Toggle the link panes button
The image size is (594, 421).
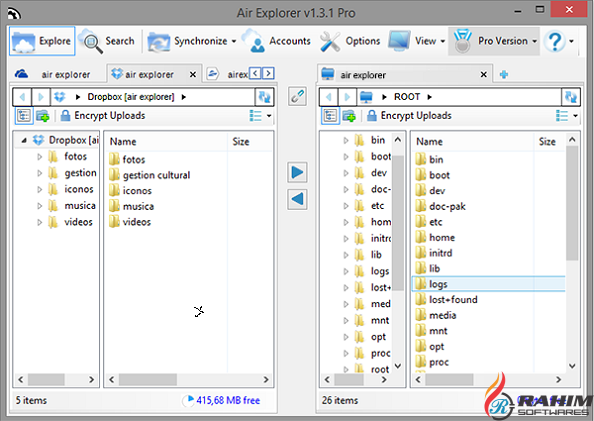(x=297, y=97)
